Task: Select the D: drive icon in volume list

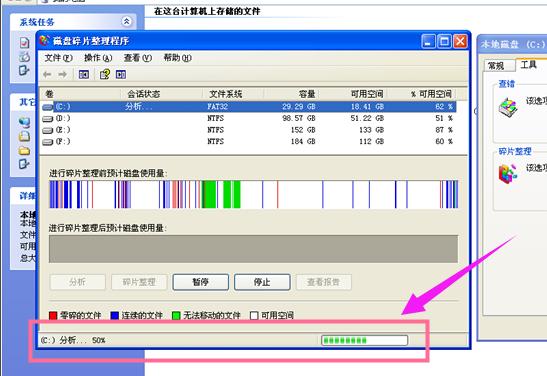Action: click(x=47, y=119)
